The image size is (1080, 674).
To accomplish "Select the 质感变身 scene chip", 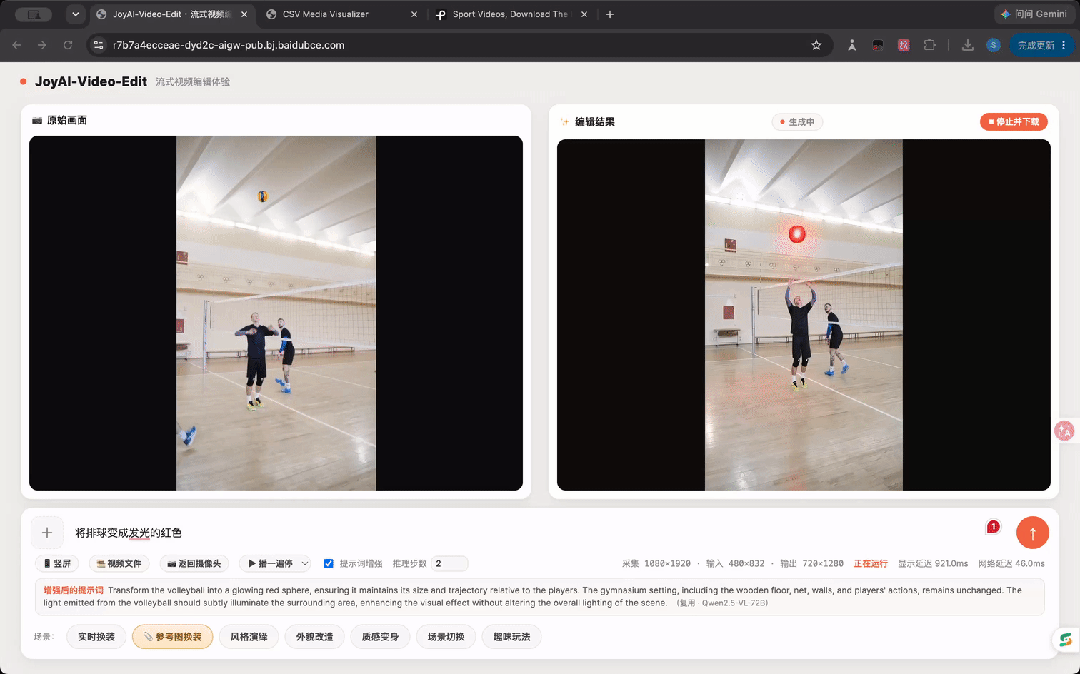I will [x=380, y=637].
